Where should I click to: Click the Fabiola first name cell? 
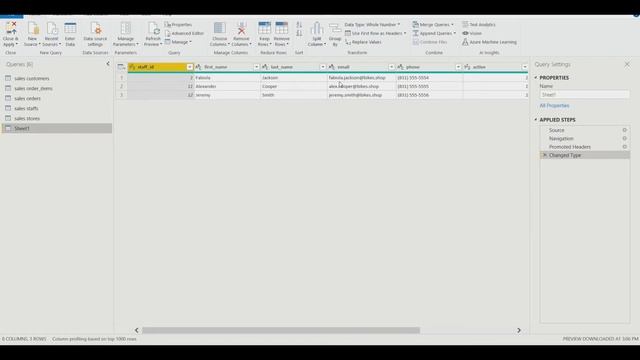click(x=227, y=78)
